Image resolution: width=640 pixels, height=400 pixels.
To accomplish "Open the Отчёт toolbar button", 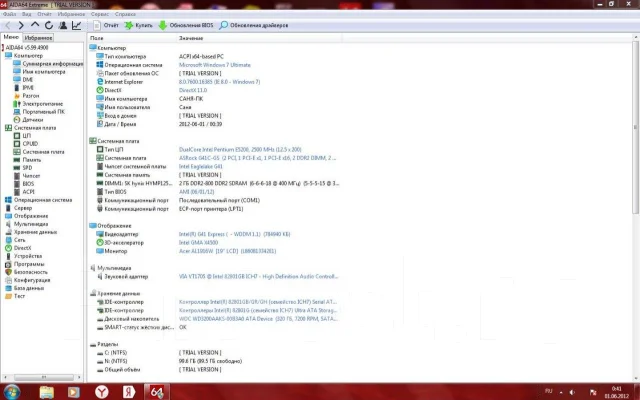I will [x=106, y=25].
